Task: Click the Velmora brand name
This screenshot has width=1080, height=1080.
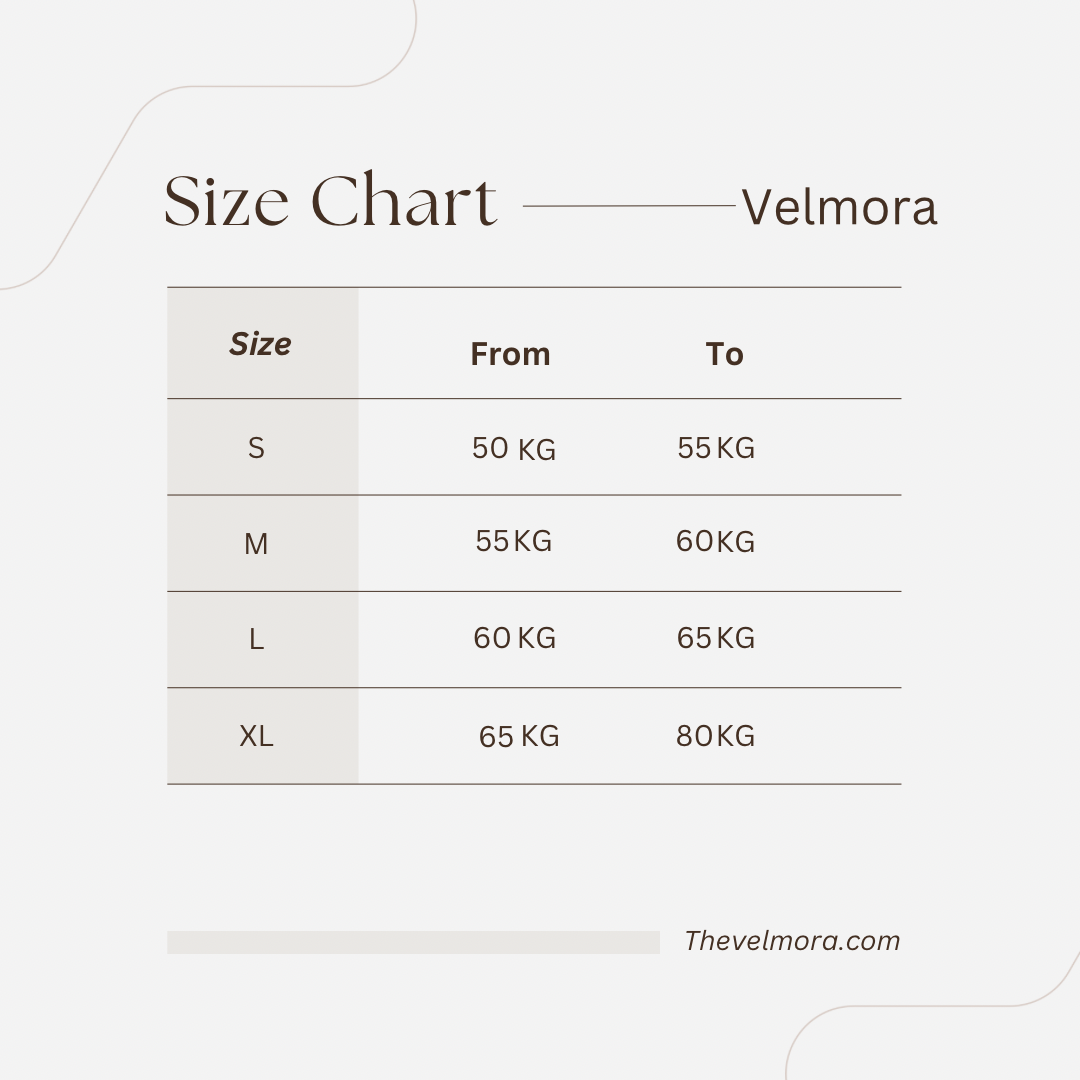Action: click(x=839, y=207)
